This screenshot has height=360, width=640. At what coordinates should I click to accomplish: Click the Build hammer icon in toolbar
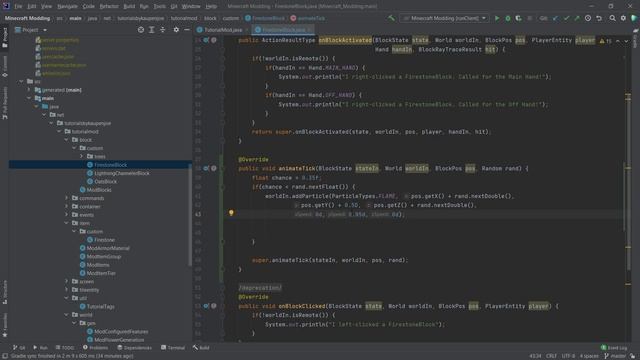coord(391,18)
